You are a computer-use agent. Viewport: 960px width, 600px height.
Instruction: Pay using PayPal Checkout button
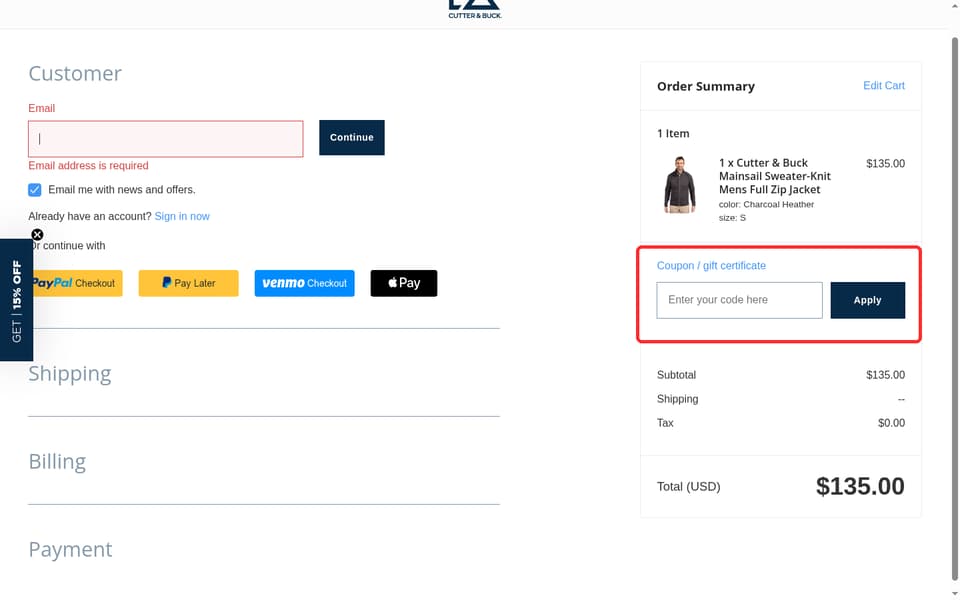click(76, 283)
